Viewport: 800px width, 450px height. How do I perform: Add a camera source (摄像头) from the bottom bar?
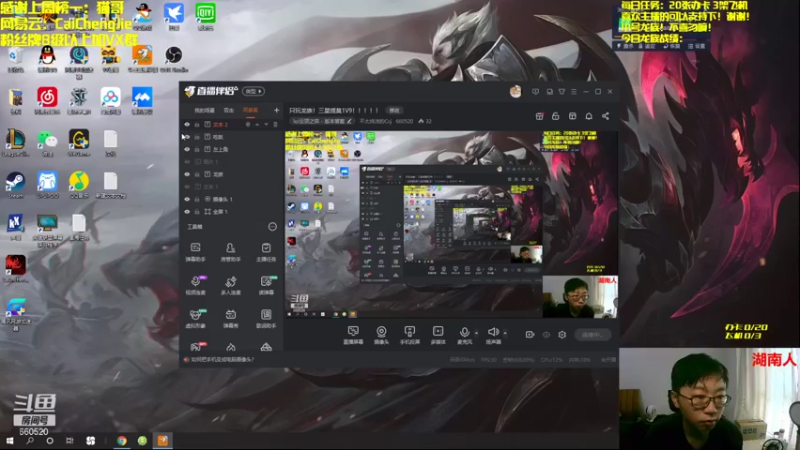coord(381,335)
